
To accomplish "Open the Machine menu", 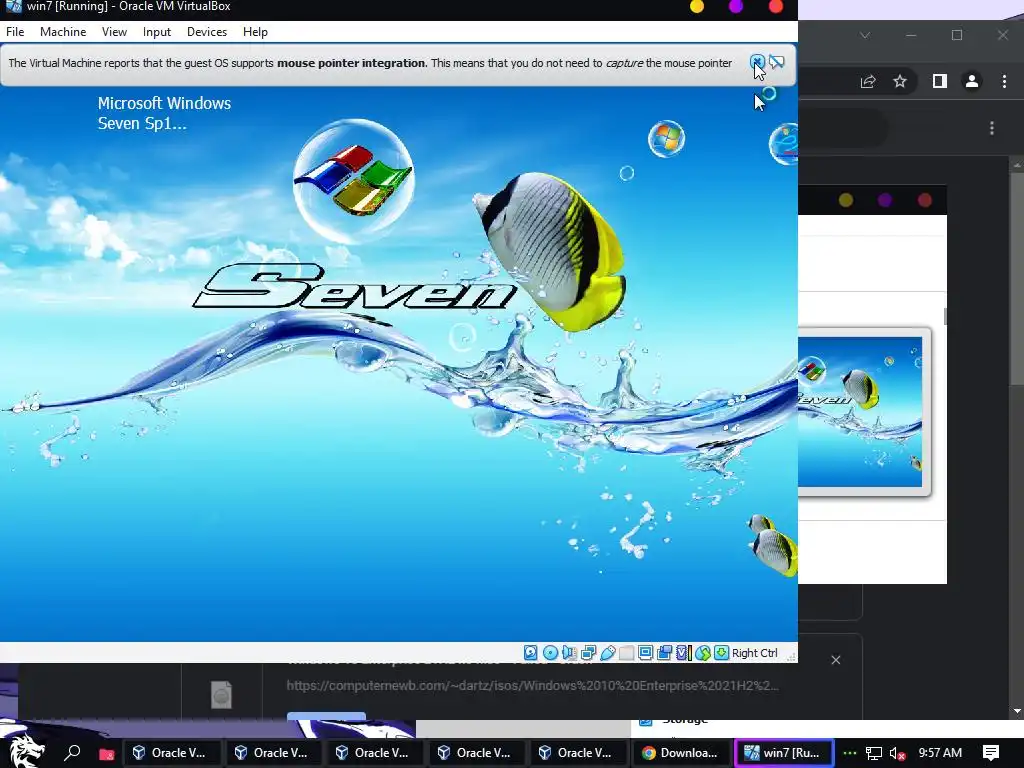I will point(63,32).
